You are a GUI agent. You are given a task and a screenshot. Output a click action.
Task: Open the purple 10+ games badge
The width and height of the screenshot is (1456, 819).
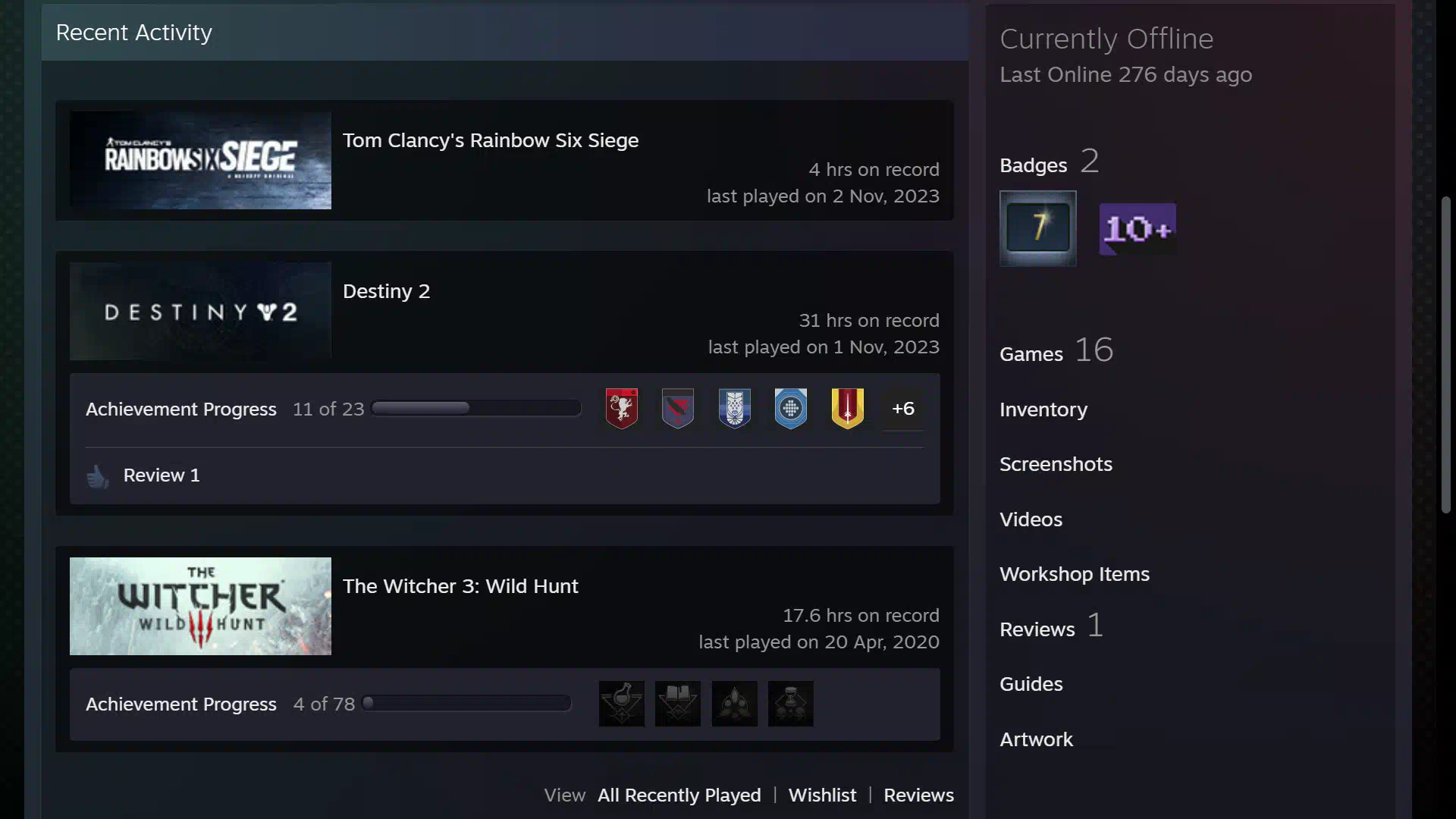(1137, 229)
